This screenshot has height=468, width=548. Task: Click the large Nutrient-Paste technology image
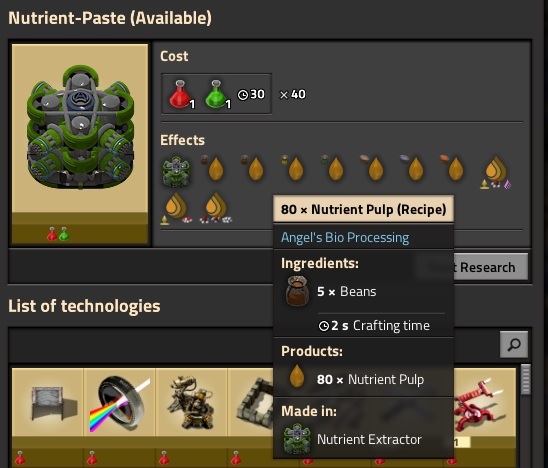pyautogui.click(x=80, y=128)
